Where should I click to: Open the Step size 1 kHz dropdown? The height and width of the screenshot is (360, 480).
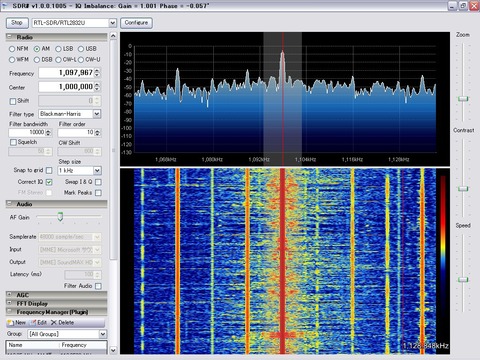point(97,171)
